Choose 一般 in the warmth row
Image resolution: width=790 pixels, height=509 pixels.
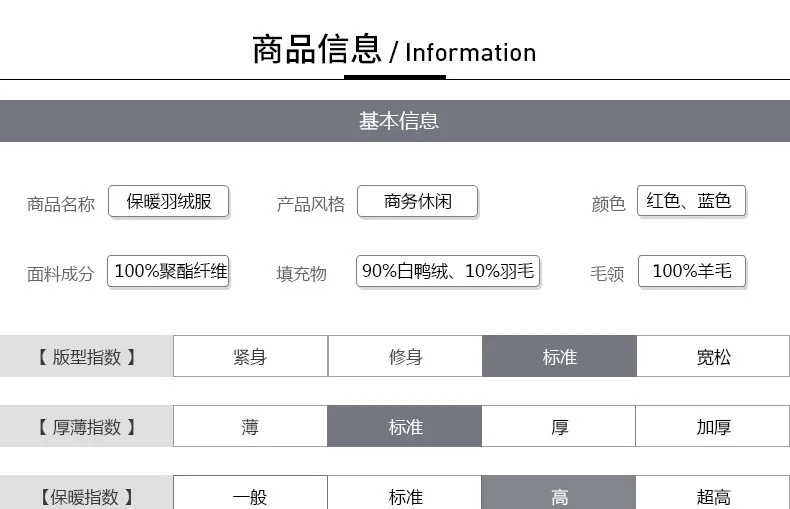pos(250,492)
